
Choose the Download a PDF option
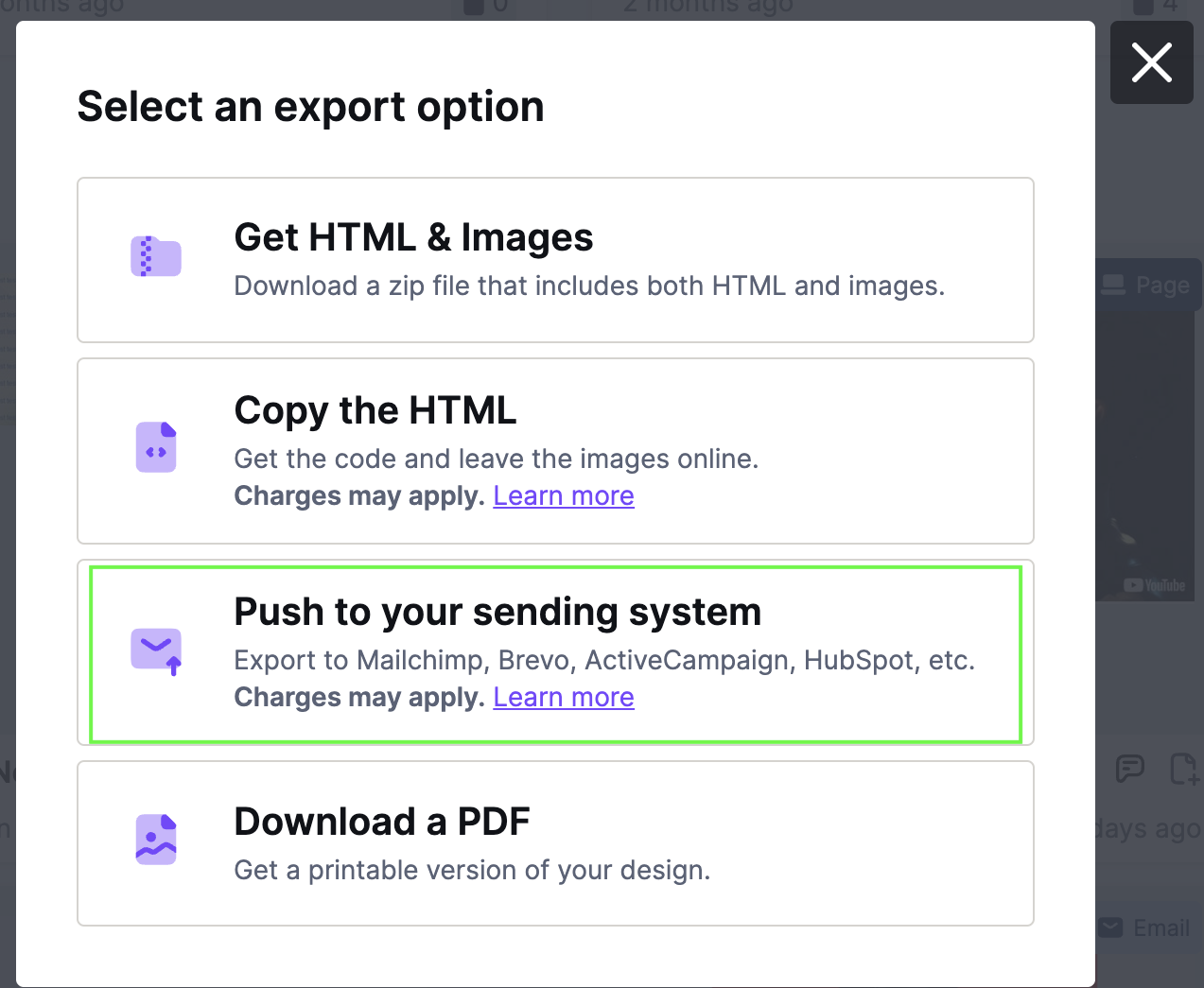click(555, 843)
